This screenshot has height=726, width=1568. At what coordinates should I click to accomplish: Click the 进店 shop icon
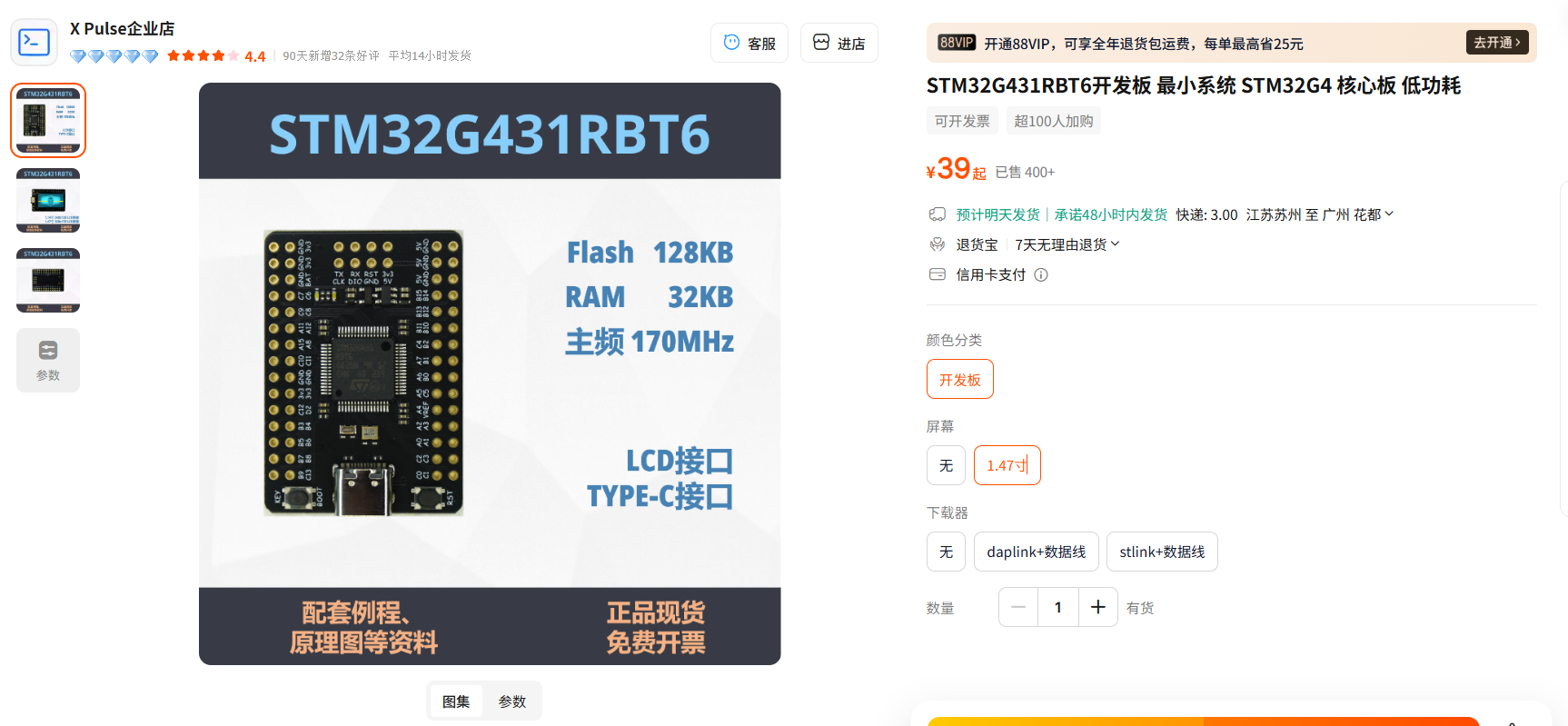821,42
